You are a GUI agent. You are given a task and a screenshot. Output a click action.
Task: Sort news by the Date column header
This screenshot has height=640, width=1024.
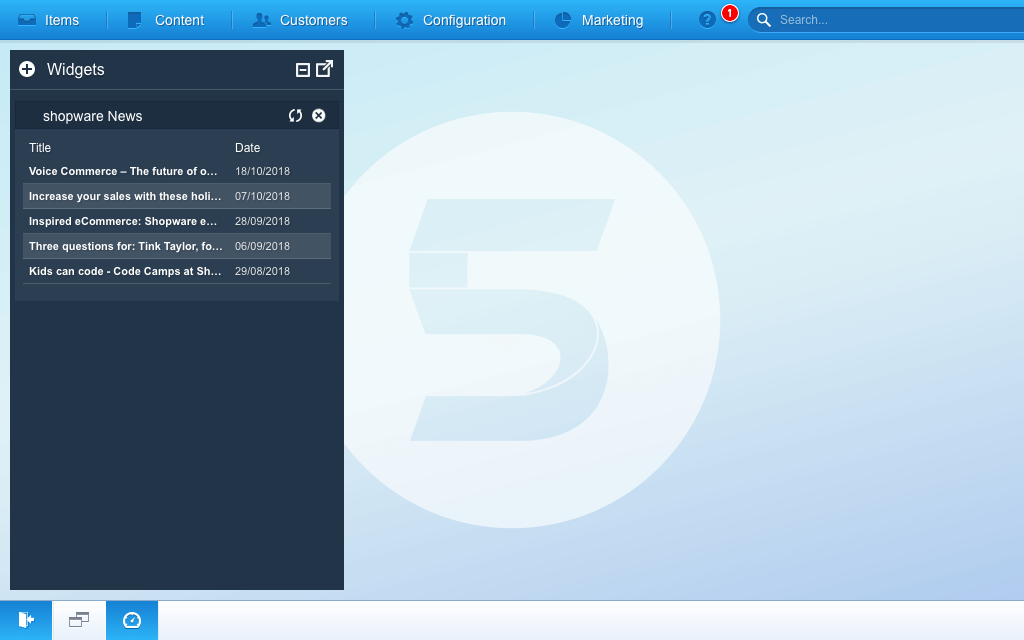[x=247, y=148]
